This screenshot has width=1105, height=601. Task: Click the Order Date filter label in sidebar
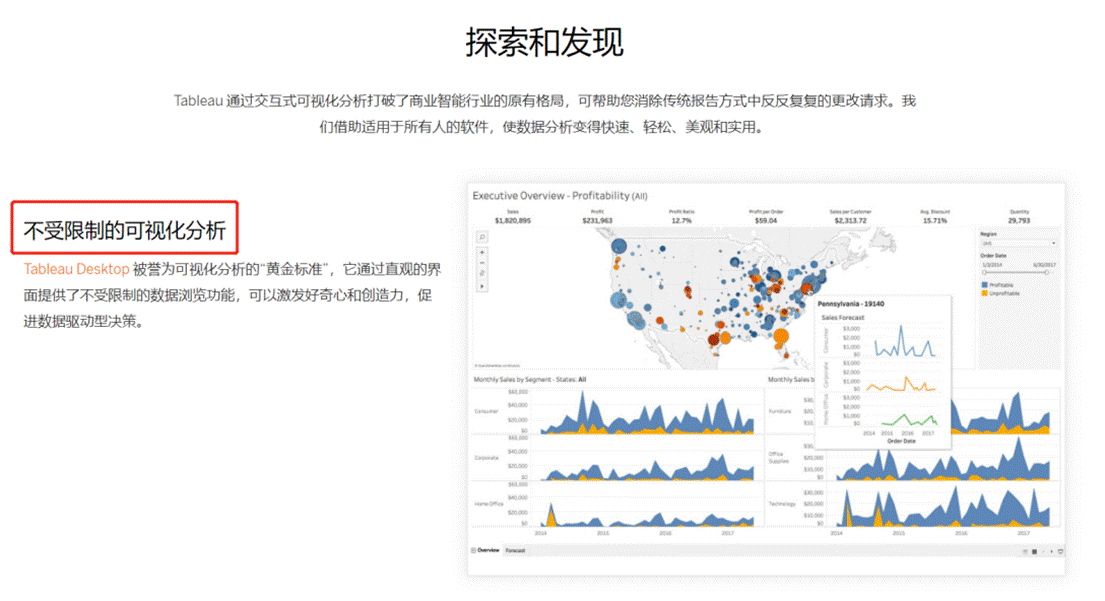993,256
